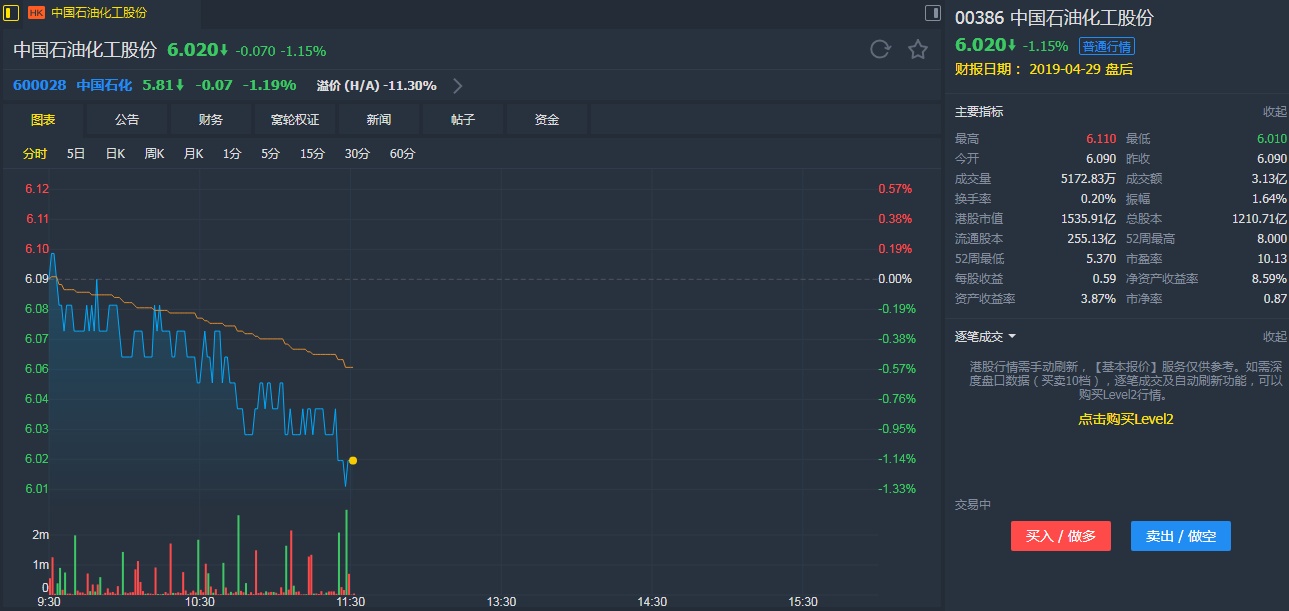Screen dimensions: 1289x611
Task: Click the 财报日期 2019-04-29 盘后 text
Action: coord(1044,70)
